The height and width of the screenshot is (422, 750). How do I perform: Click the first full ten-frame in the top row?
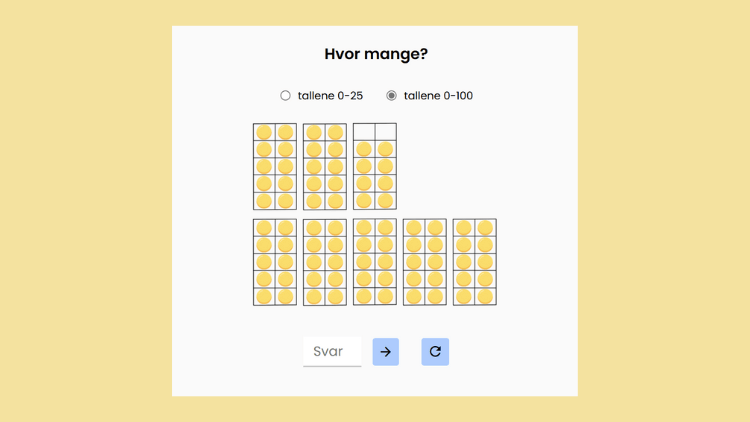coord(275,166)
